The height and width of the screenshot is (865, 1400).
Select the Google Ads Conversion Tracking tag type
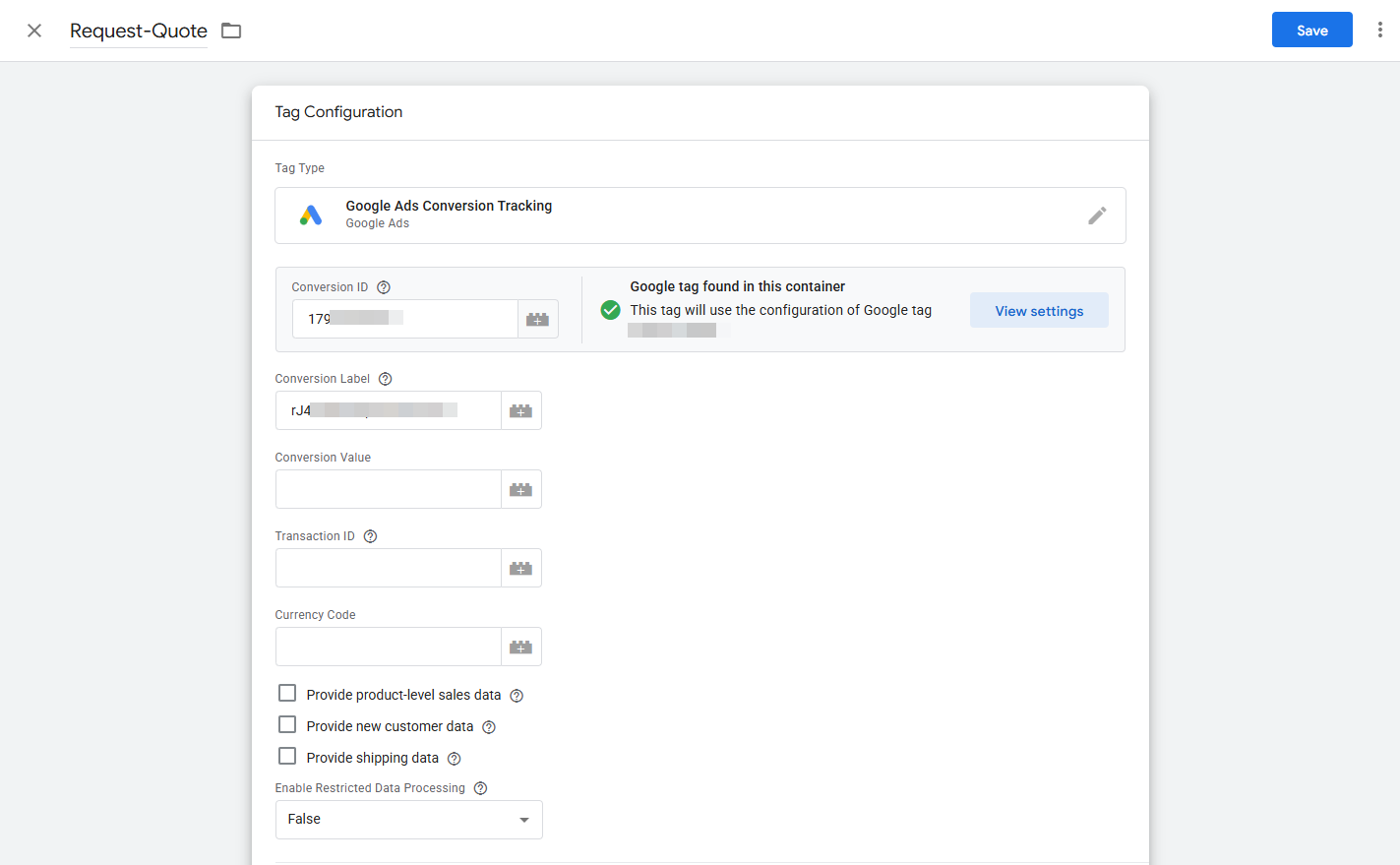point(700,216)
